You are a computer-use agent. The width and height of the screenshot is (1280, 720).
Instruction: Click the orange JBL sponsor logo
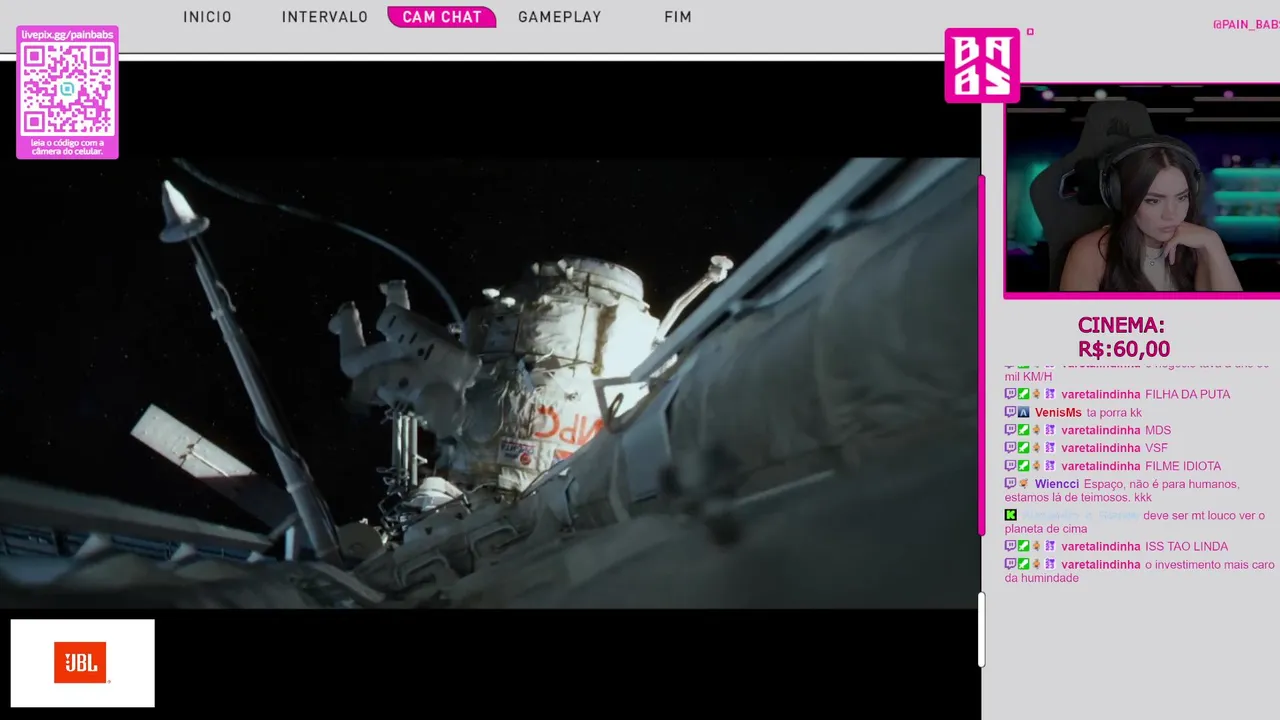pos(81,663)
